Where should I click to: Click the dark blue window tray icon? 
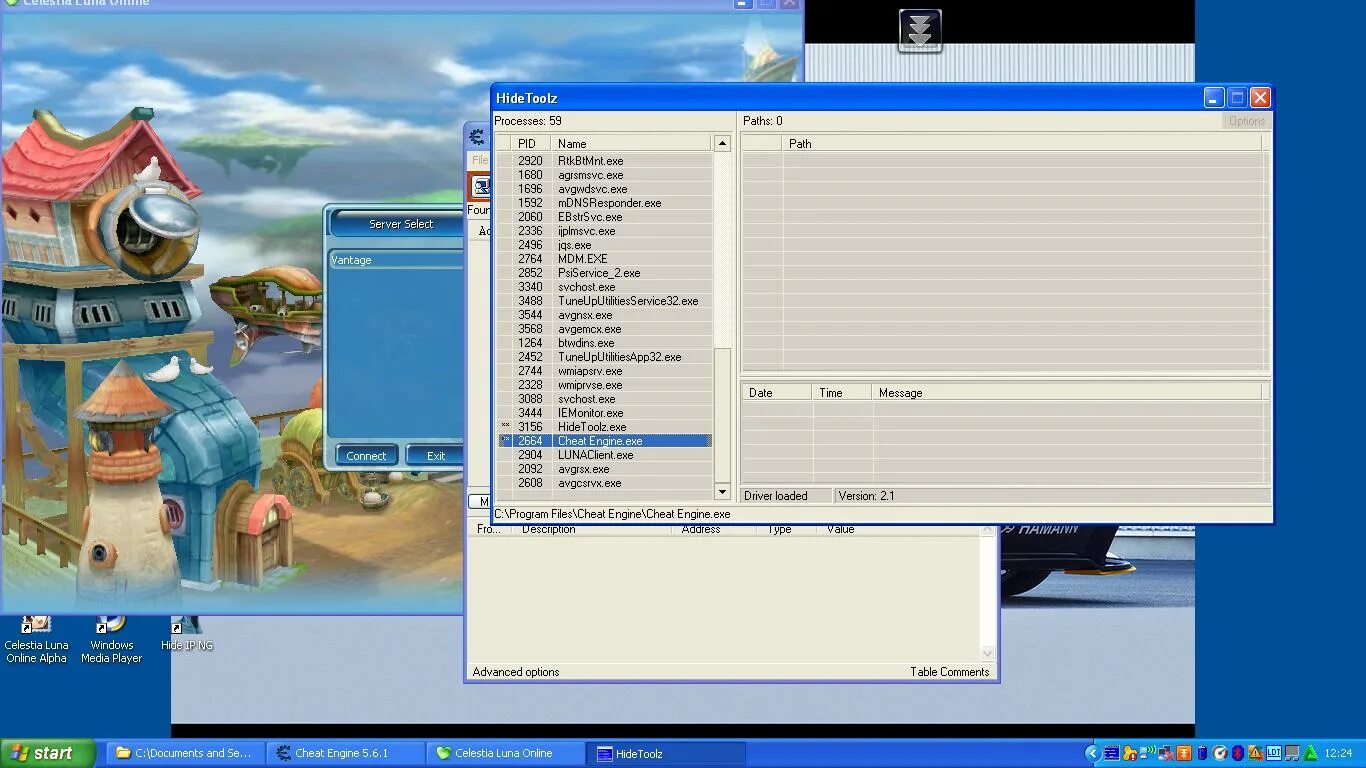click(1112, 753)
